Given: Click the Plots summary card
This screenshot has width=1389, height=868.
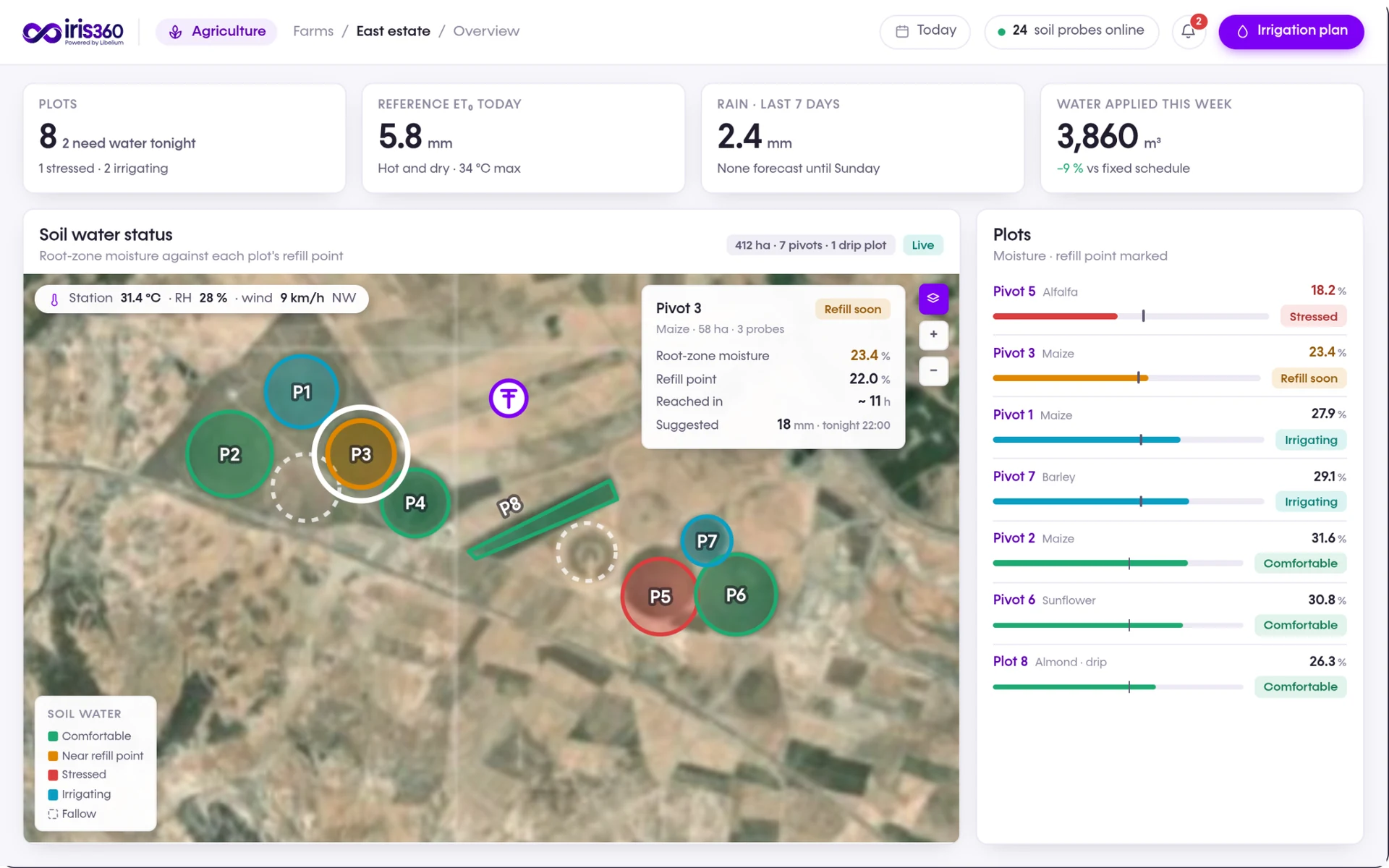Looking at the screenshot, I should click(184, 137).
